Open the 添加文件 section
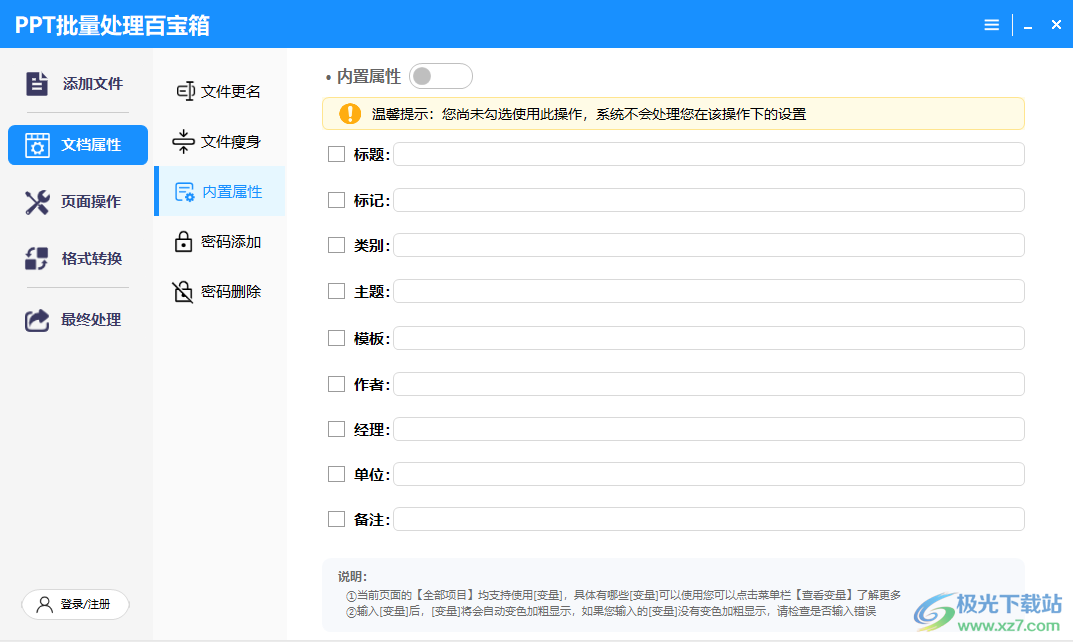The height and width of the screenshot is (642, 1073). pos(77,84)
